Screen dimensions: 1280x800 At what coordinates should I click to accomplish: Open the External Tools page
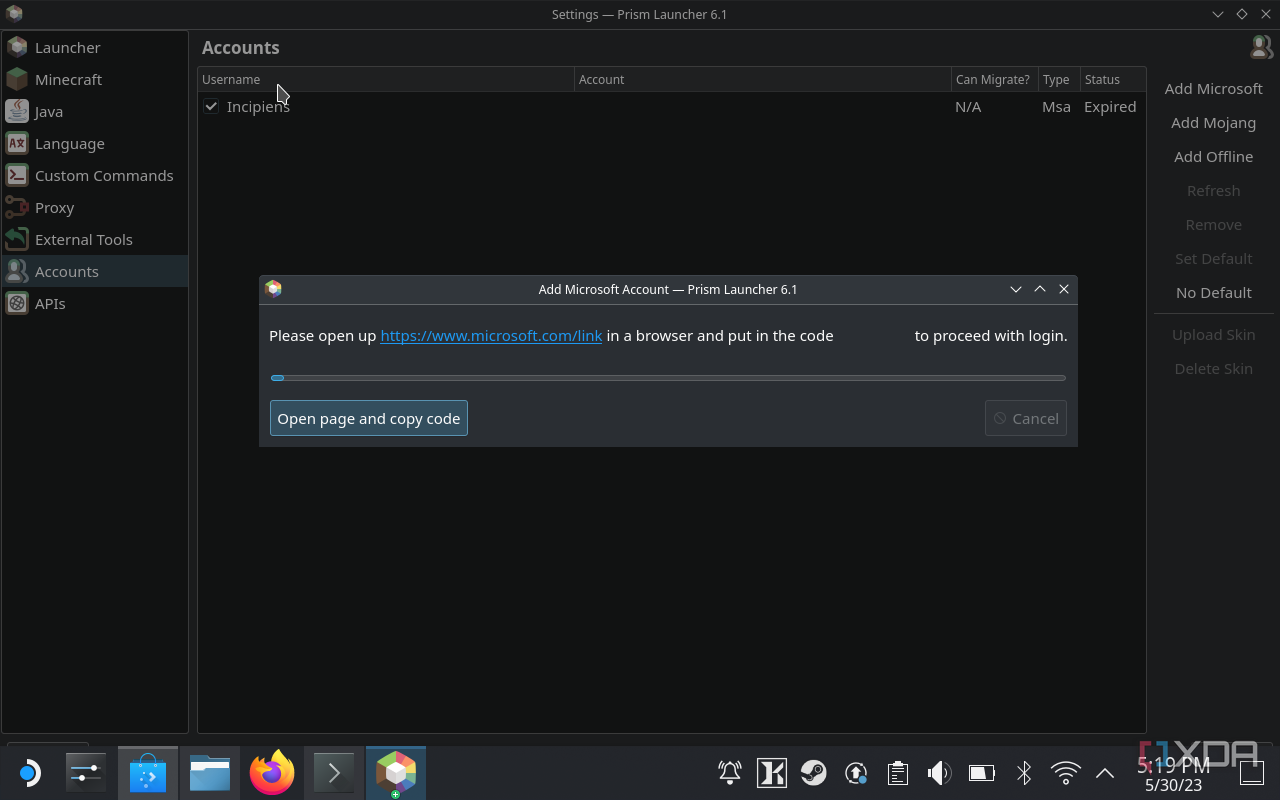pos(95,239)
